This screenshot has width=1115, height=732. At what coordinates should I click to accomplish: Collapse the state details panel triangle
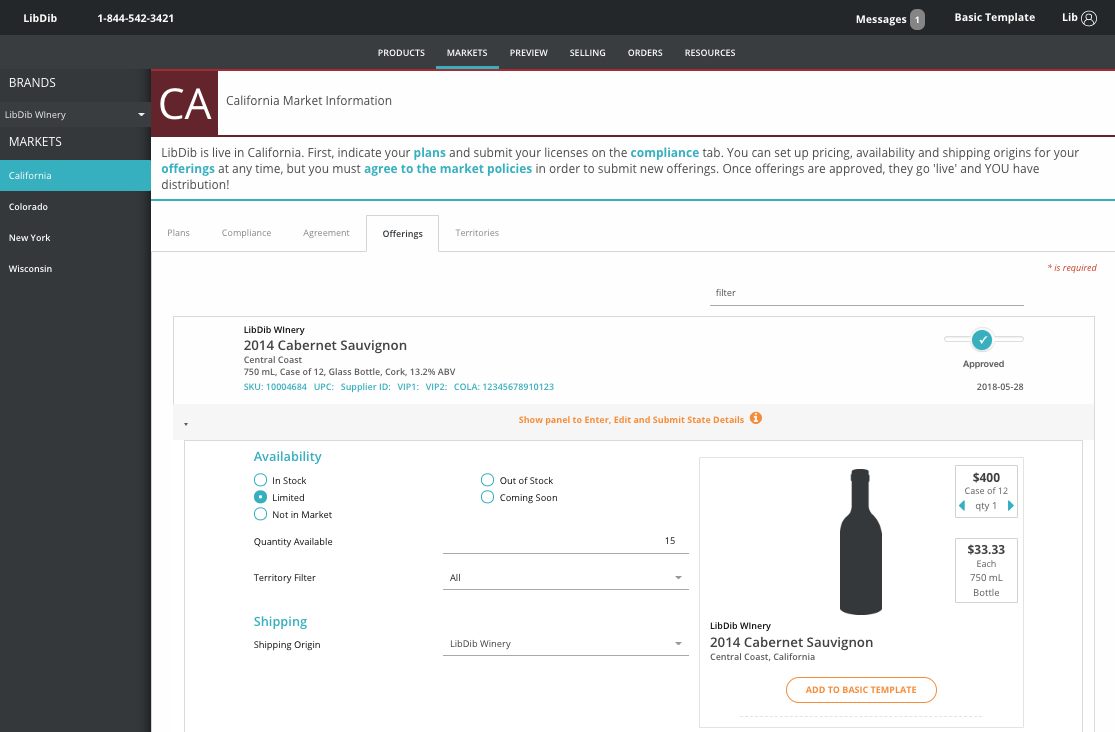coord(186,424)
